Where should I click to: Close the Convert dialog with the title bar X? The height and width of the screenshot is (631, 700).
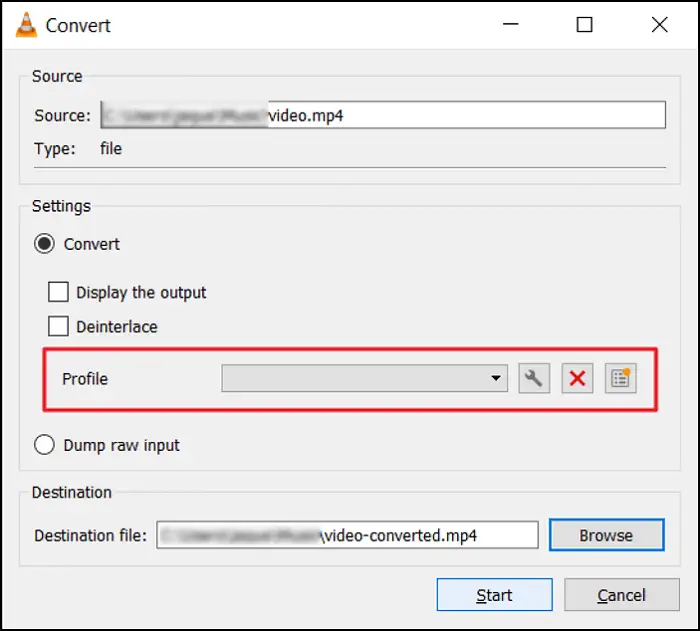click(659, 25)
